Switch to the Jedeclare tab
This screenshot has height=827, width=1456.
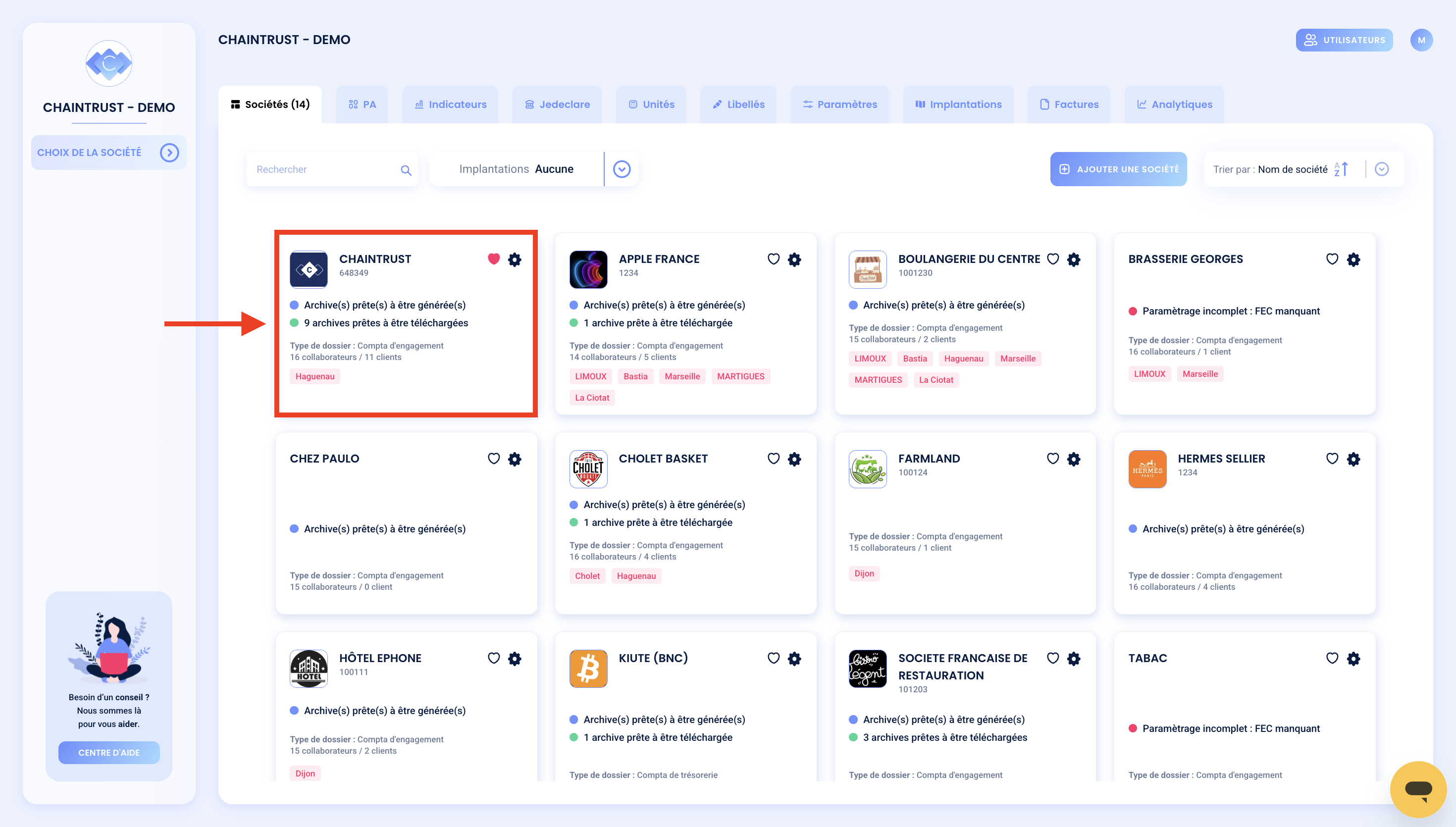tap(557, 104)
